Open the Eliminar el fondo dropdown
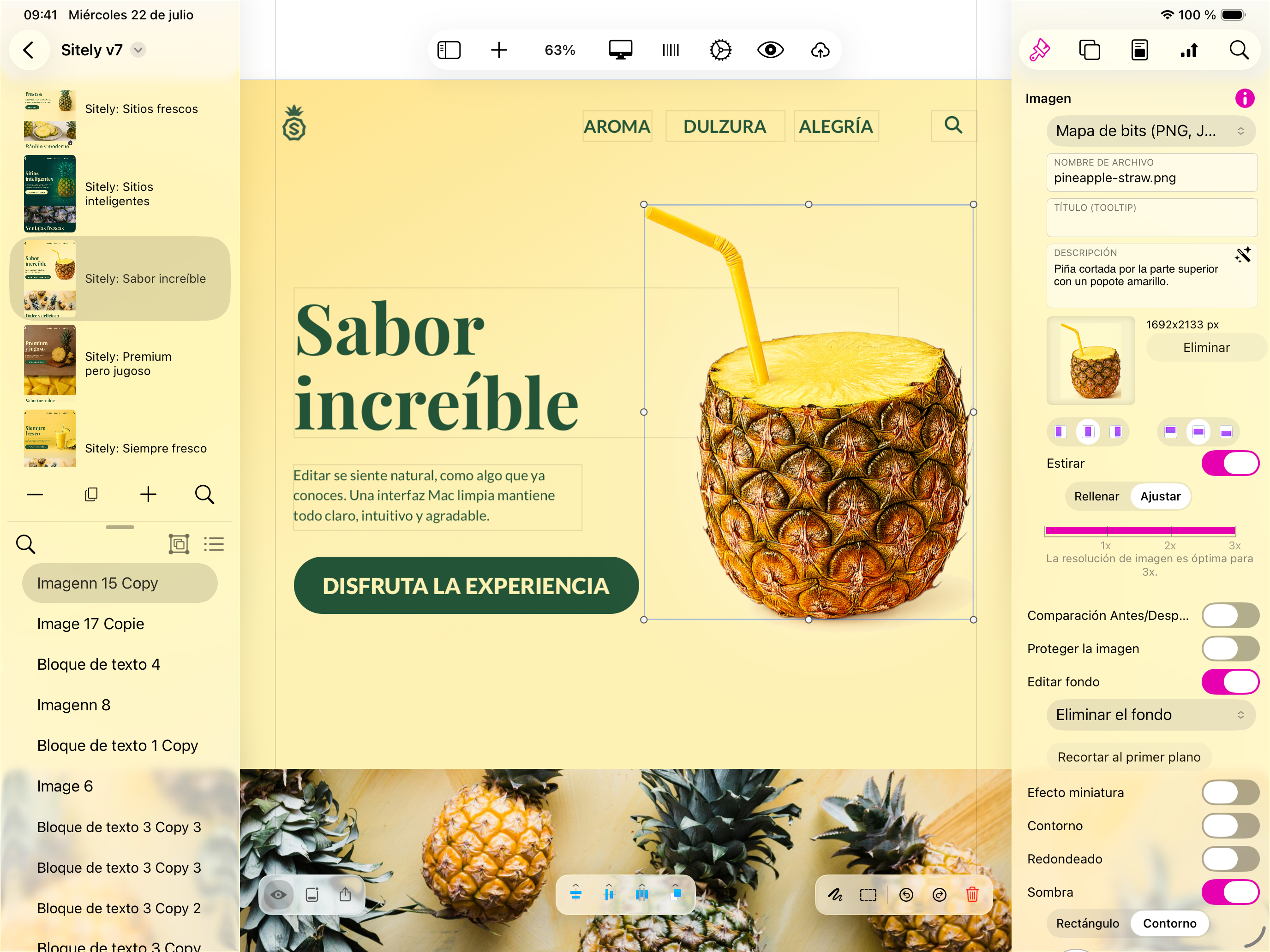 click(1150, 714)
